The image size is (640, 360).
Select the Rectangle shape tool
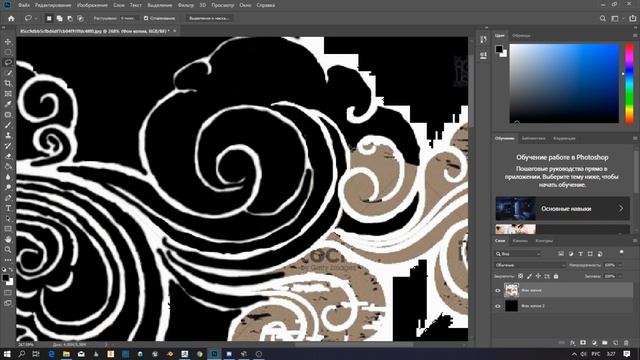[x=8, y=229]
